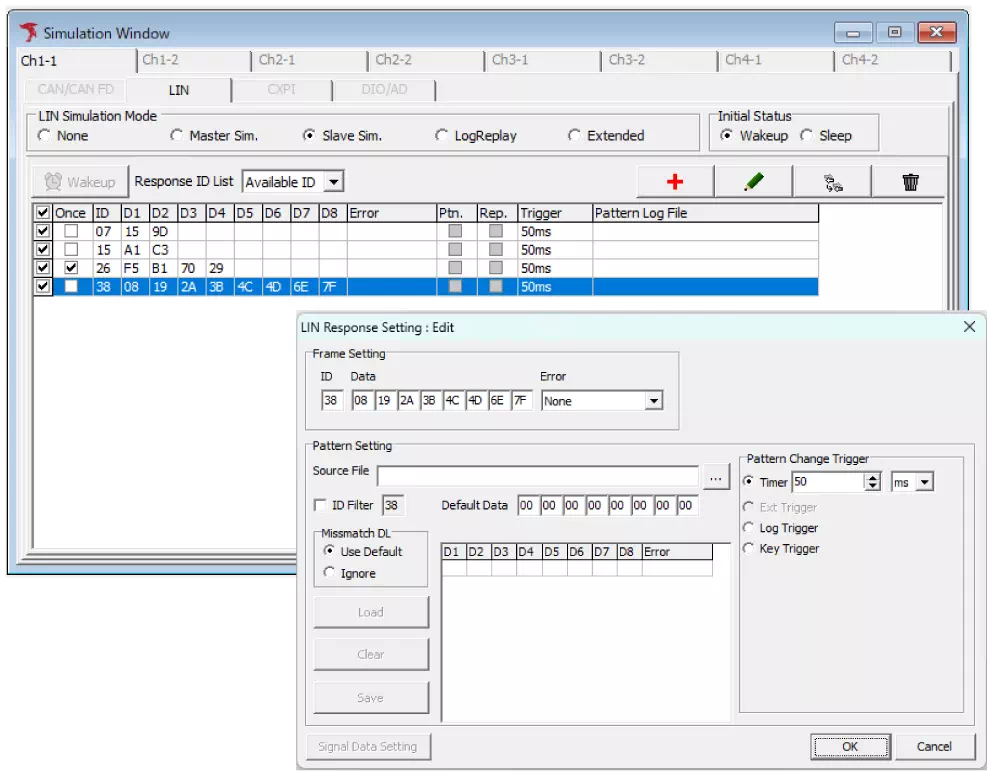
Task: Click the green pencil edit icon
Action: click(x=753, y=182)
